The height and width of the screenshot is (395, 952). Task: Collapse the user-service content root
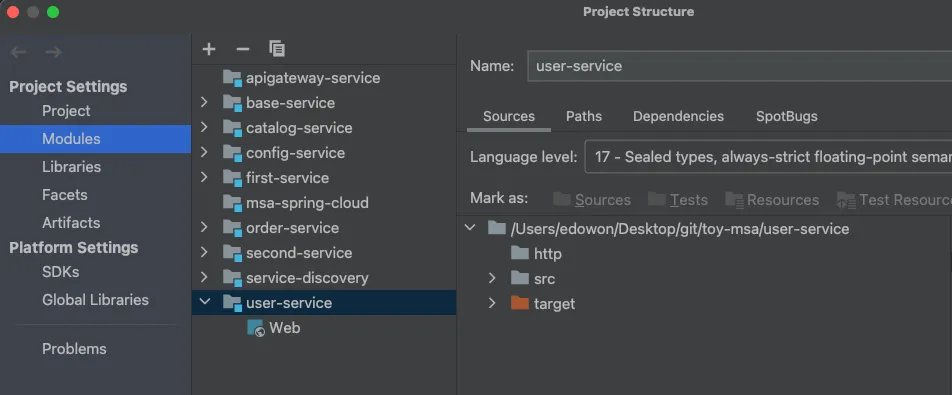pos(469,228)
